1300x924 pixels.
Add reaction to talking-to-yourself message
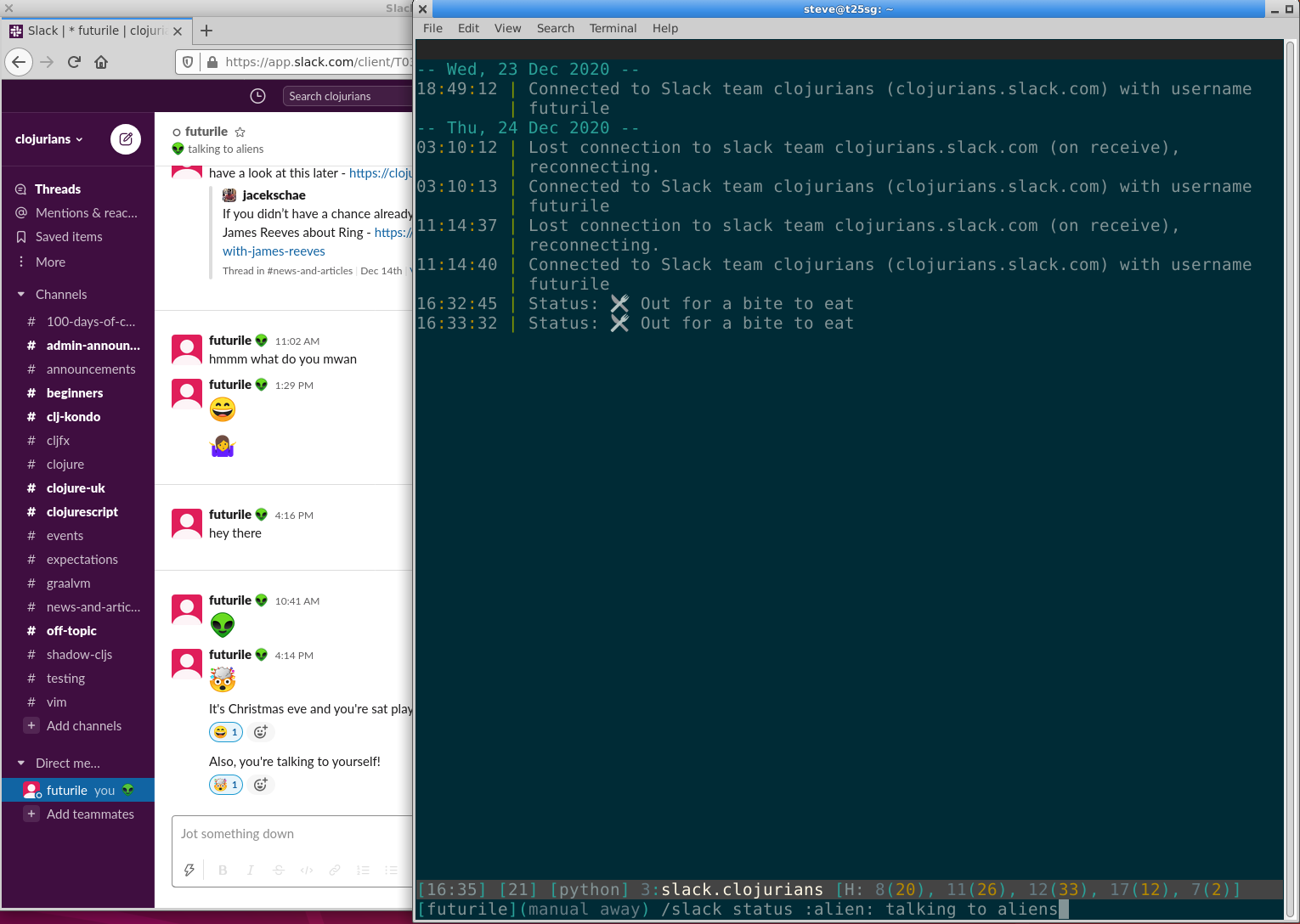pyautogui.click(x=261, y=785)
